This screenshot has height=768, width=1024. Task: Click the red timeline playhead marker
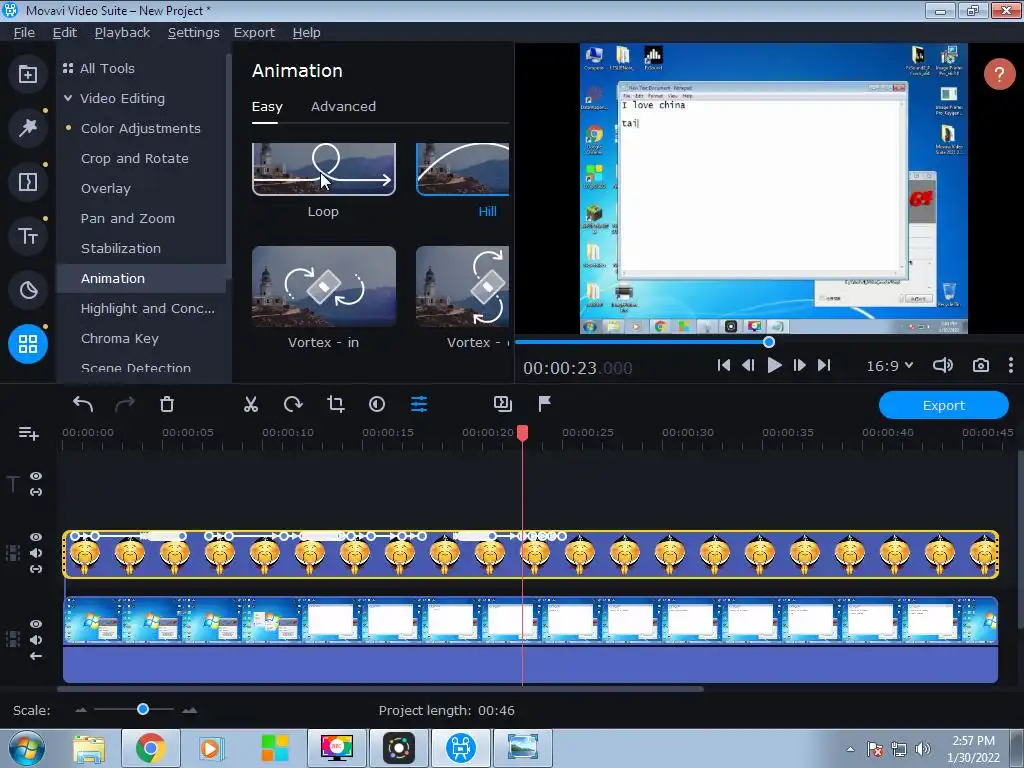click(x=522, y=433)
